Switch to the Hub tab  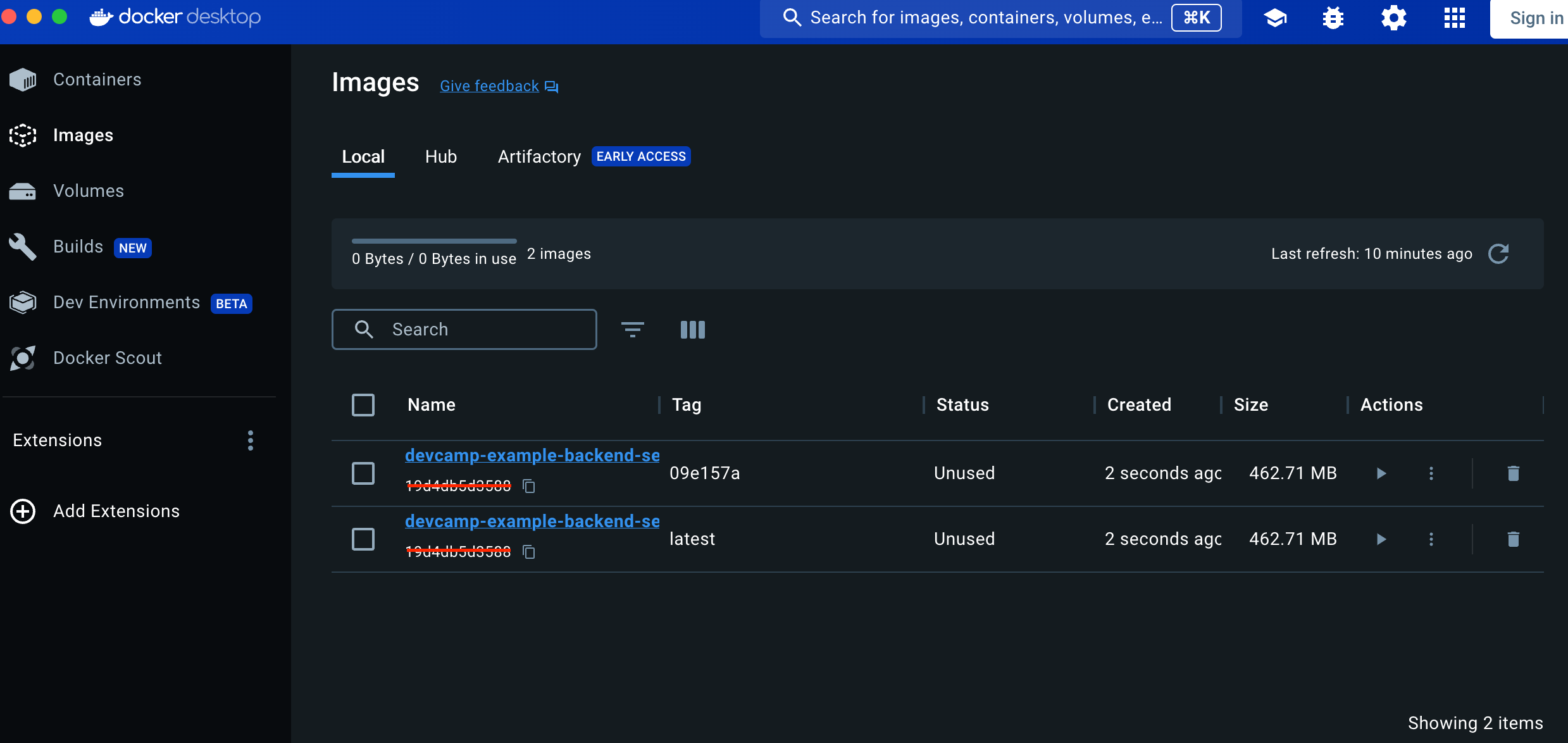click(440, 157)
